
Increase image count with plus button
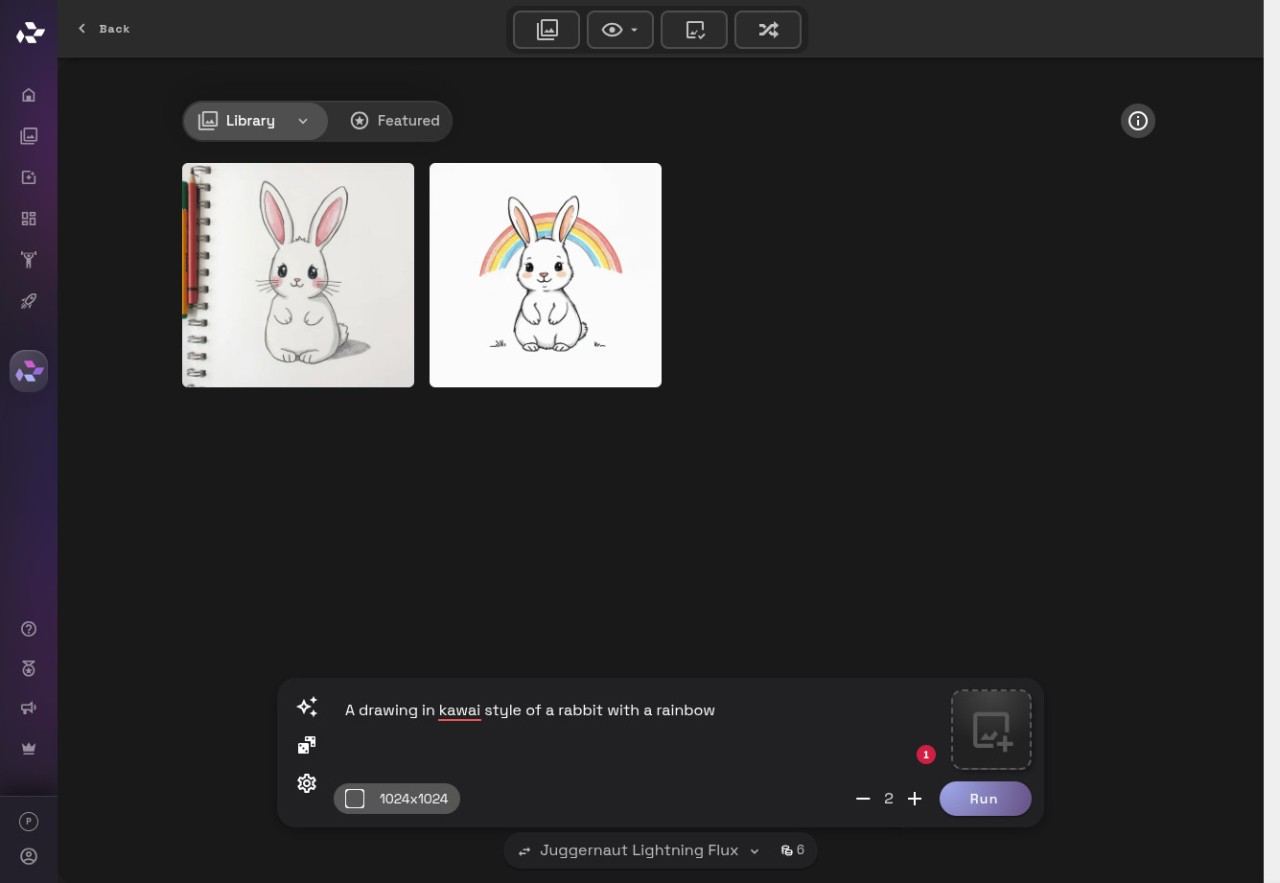tap(914, 798)
